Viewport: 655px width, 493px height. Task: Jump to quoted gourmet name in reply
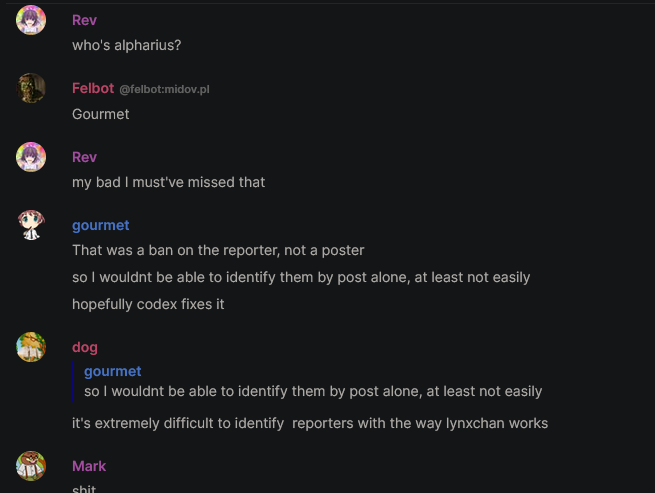(x=113, y=371)
